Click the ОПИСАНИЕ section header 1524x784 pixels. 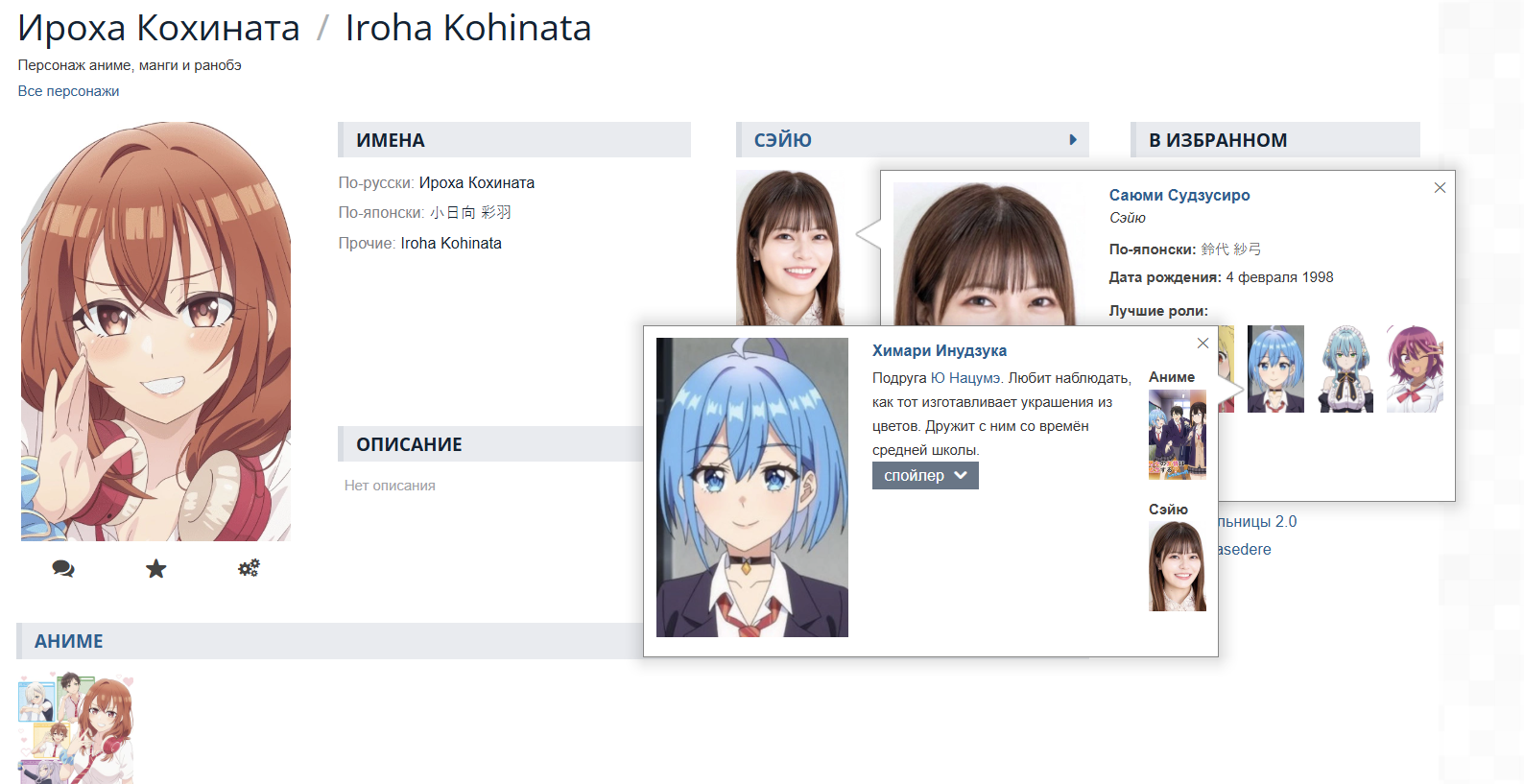[409, 444]
